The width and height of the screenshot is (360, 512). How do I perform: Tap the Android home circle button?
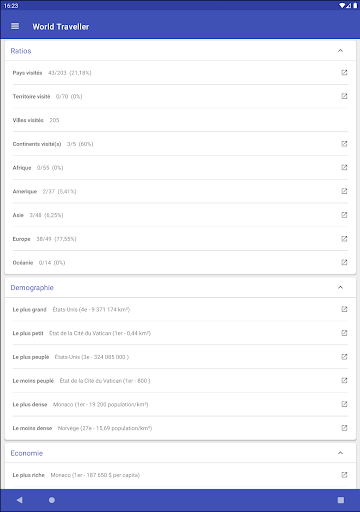pos(52,500)
